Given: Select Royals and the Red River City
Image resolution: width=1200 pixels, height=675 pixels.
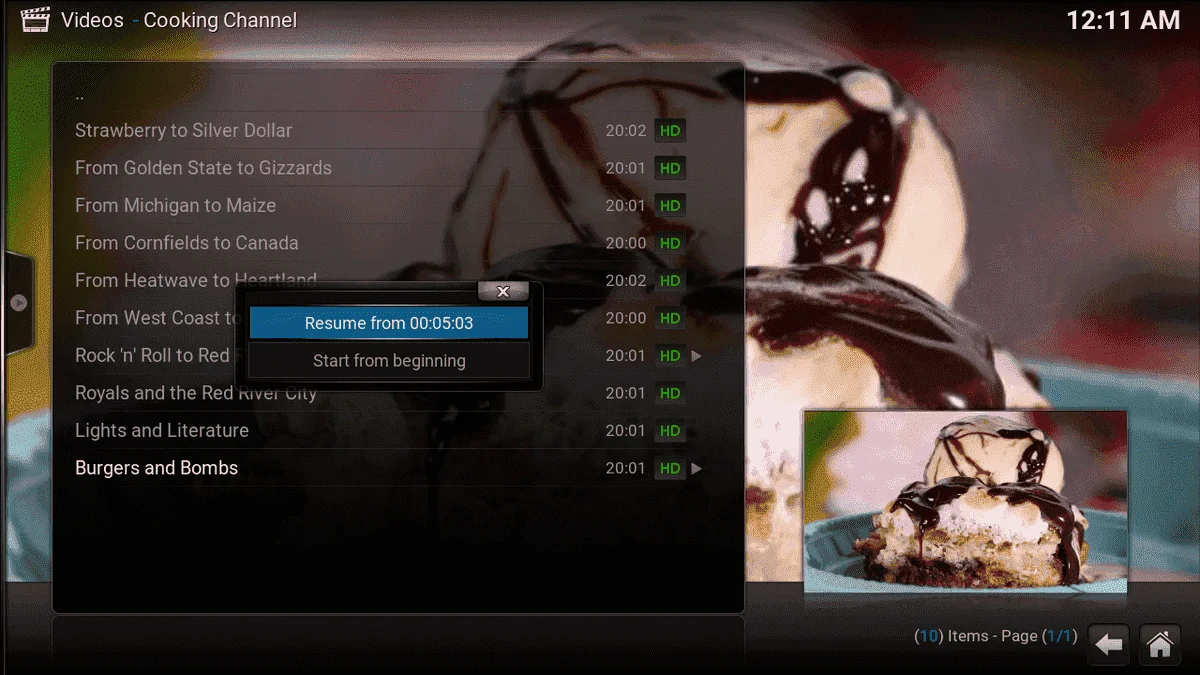Looking at the screenshot, I should tap(398, 393).
